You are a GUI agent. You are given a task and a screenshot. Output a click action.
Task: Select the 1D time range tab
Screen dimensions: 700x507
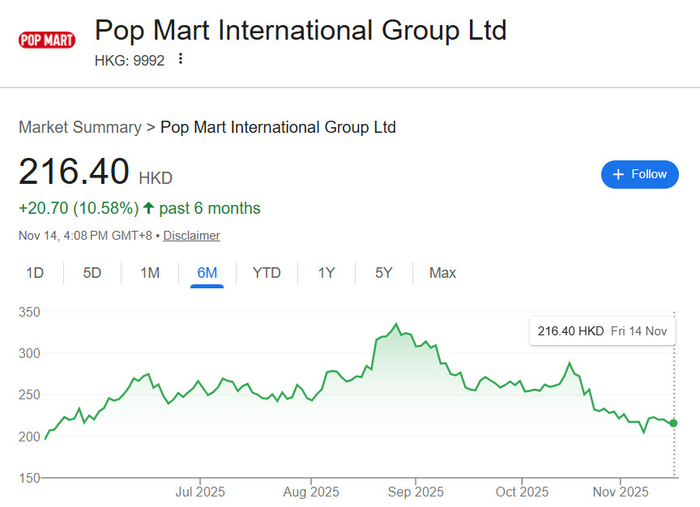coord(35,272)
